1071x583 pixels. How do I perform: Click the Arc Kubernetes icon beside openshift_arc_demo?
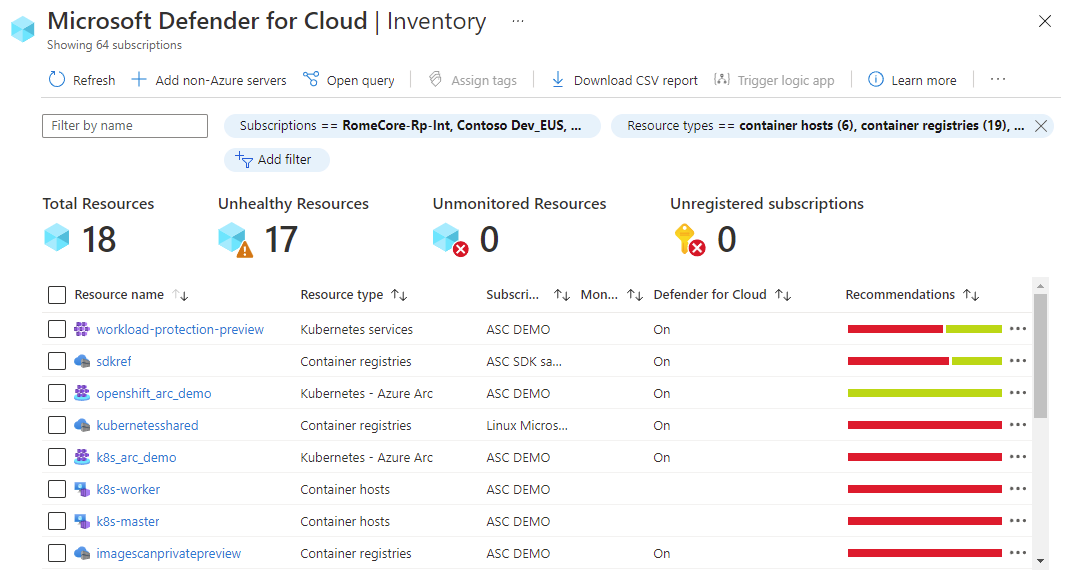[x=82, y=393]
